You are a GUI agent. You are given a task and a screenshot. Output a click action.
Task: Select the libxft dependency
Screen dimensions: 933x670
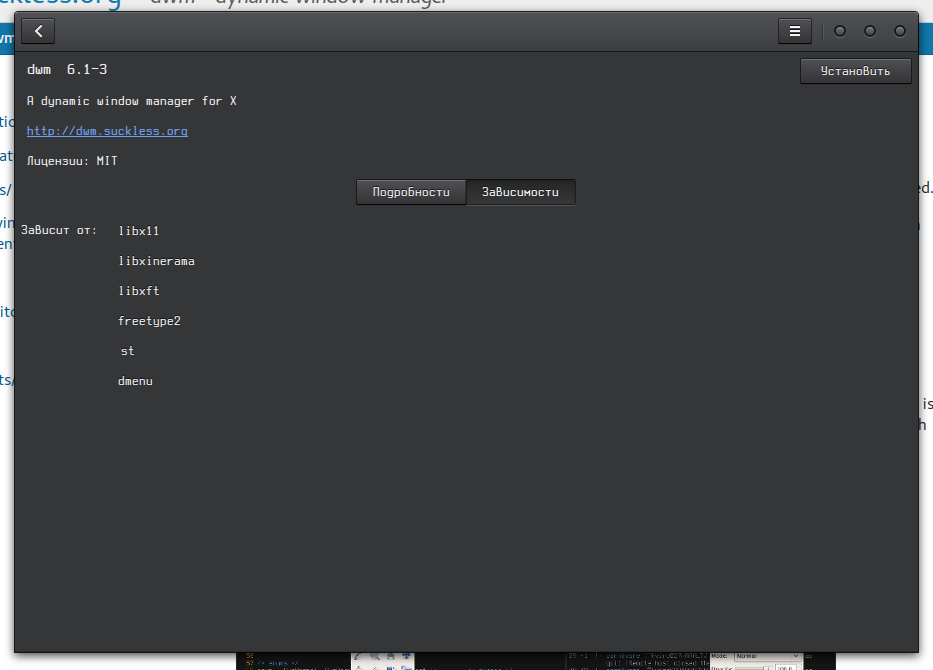coord(139,291)
